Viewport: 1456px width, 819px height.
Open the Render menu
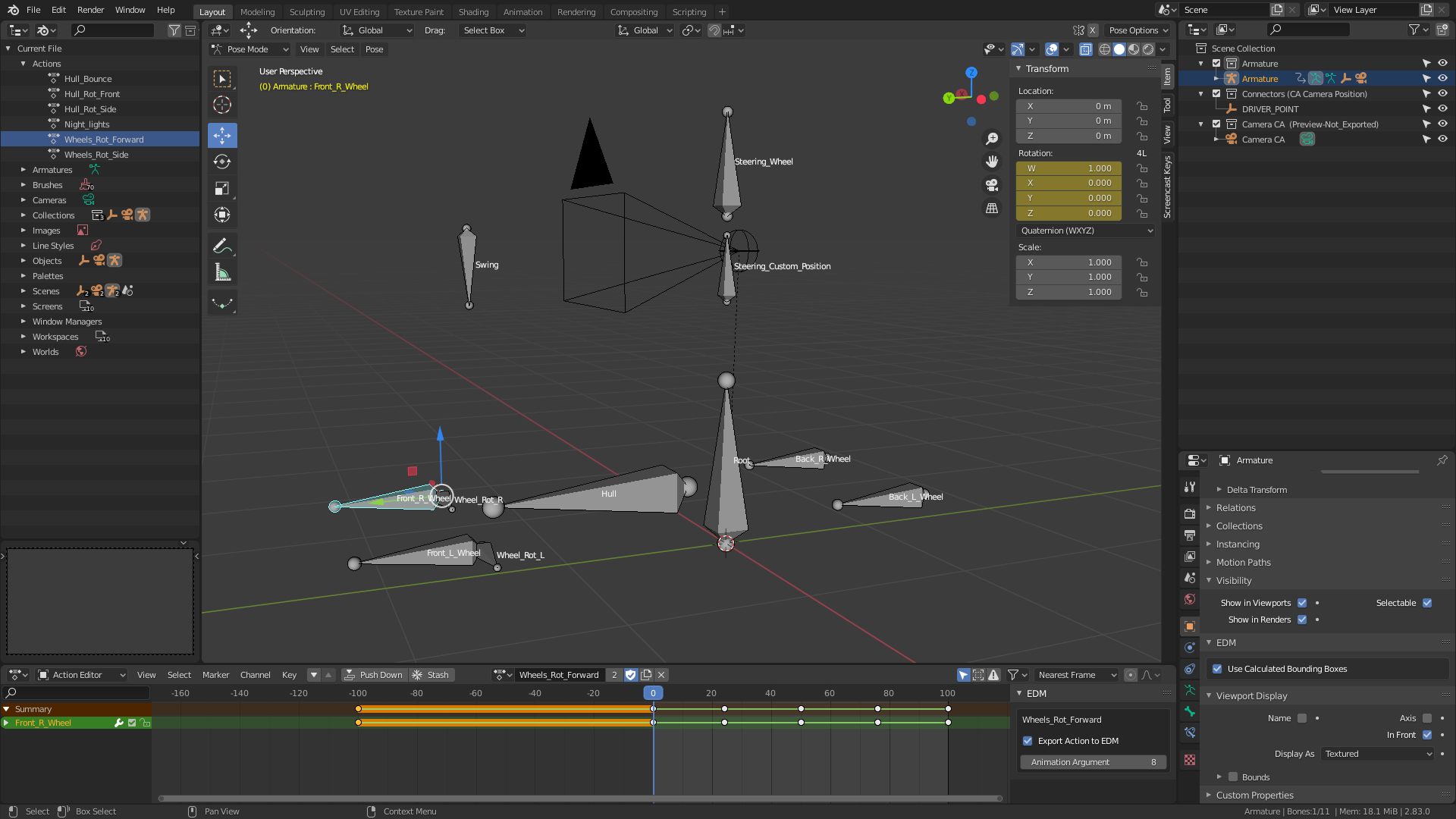(90, 10)
